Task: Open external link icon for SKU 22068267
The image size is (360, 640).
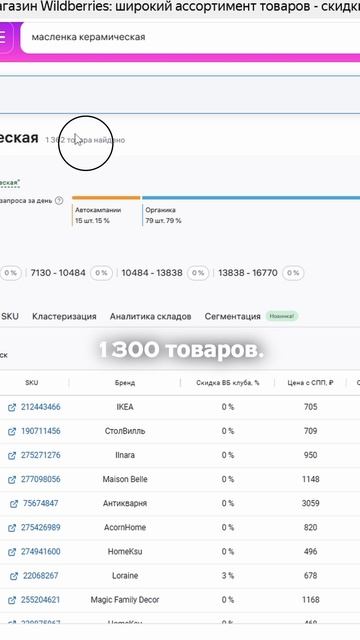Action: 14,576
